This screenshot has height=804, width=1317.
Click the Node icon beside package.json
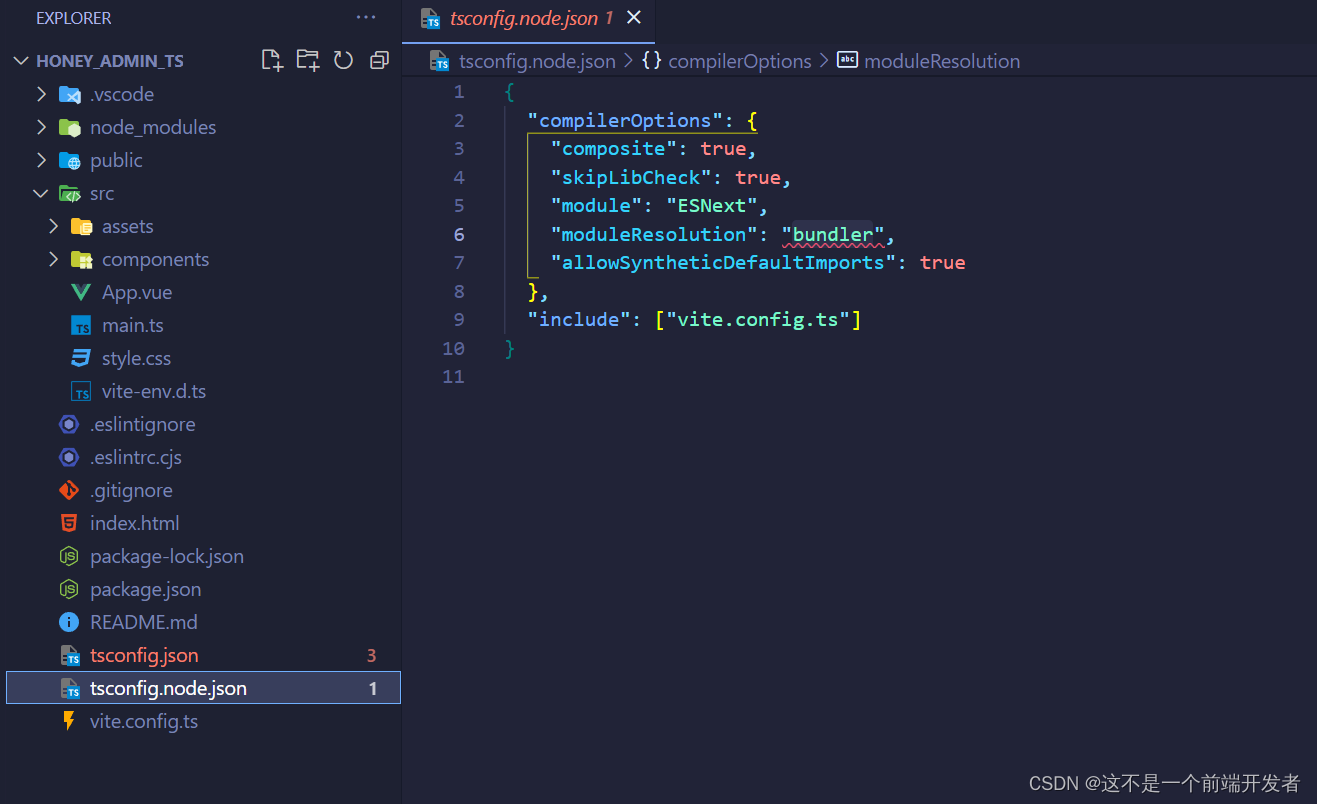point(69,589)
